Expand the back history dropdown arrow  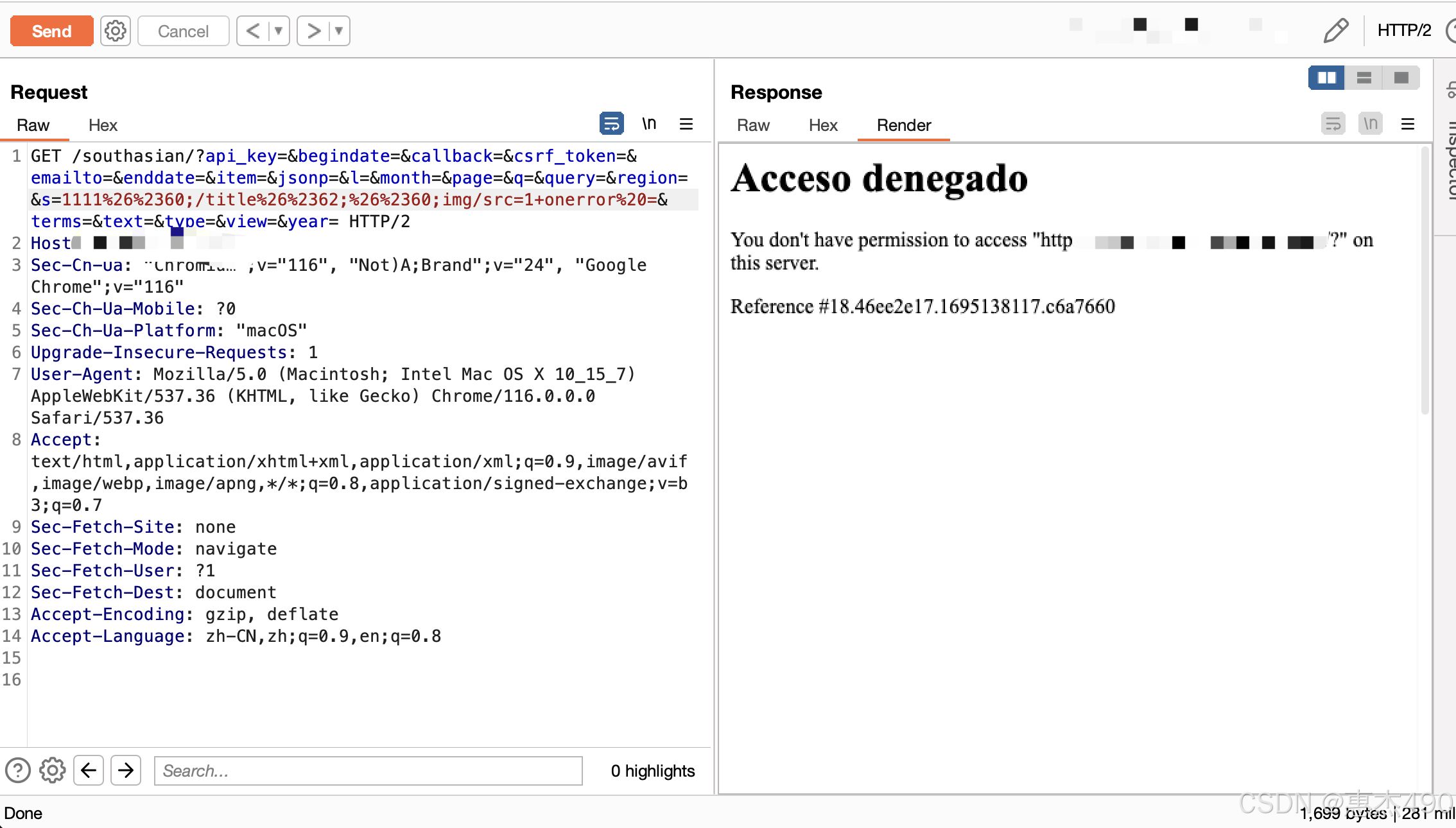(x=279, y=31)
